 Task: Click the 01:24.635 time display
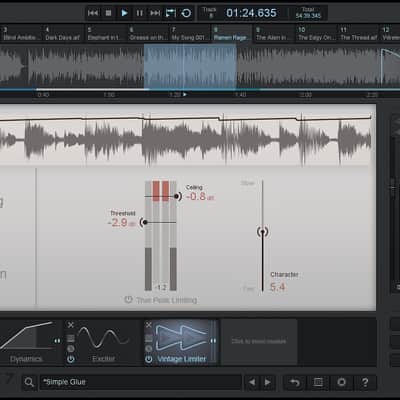click(x=251, y=13)
